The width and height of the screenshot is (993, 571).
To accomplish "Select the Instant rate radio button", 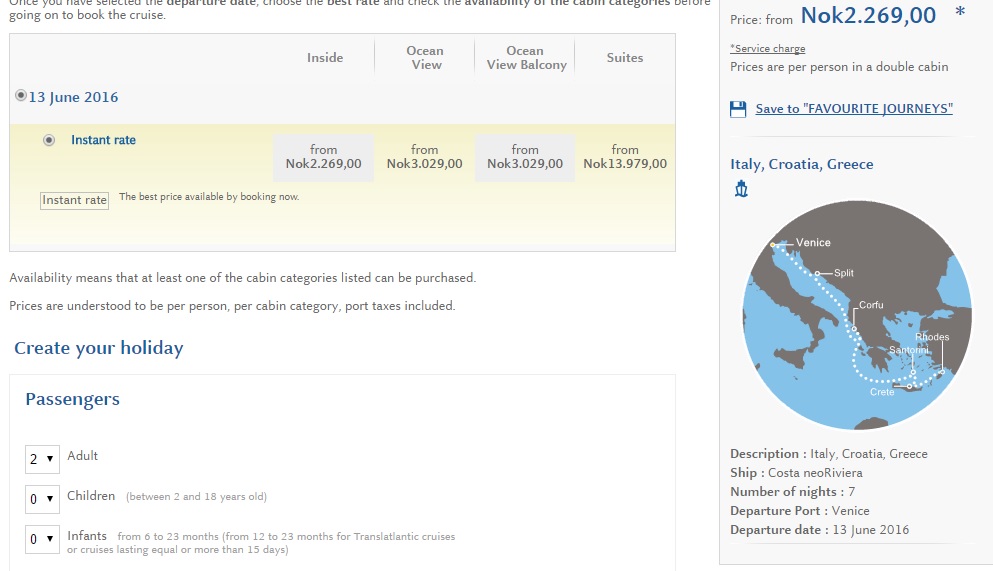I will (49, 140).
